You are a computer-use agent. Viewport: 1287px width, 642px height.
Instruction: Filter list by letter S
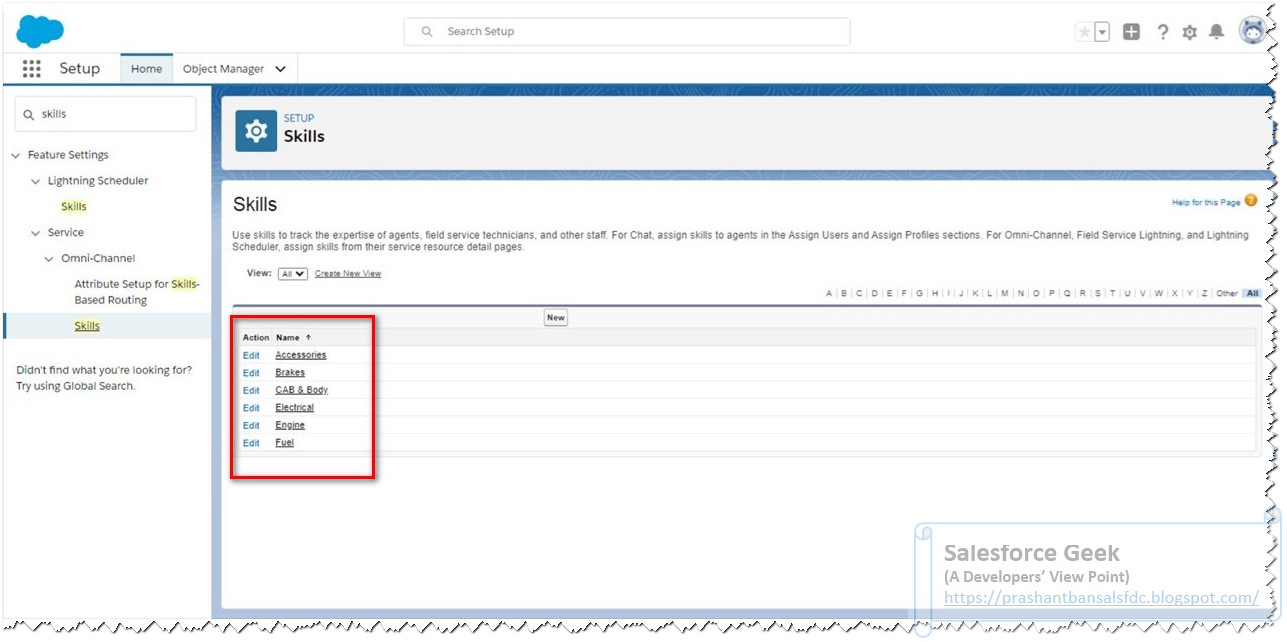(x=1097, y=294)
